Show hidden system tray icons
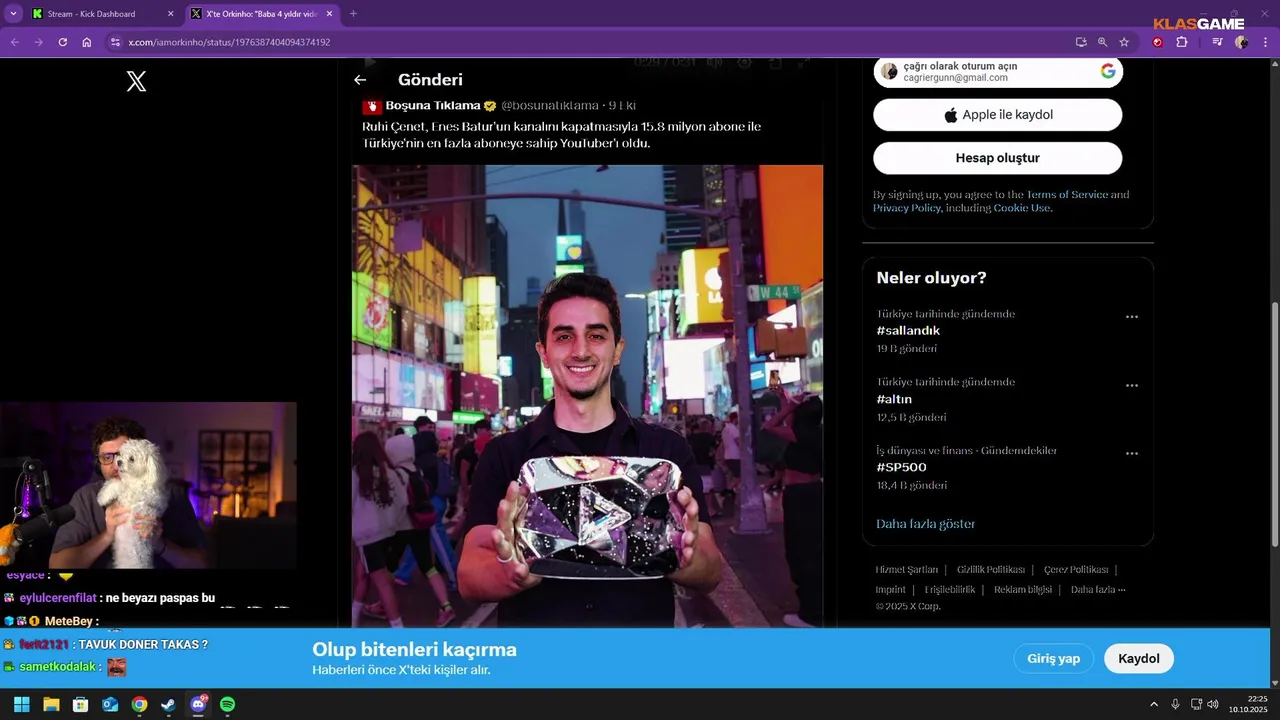The image size is (1280, 720). (x=1154, y=705)
